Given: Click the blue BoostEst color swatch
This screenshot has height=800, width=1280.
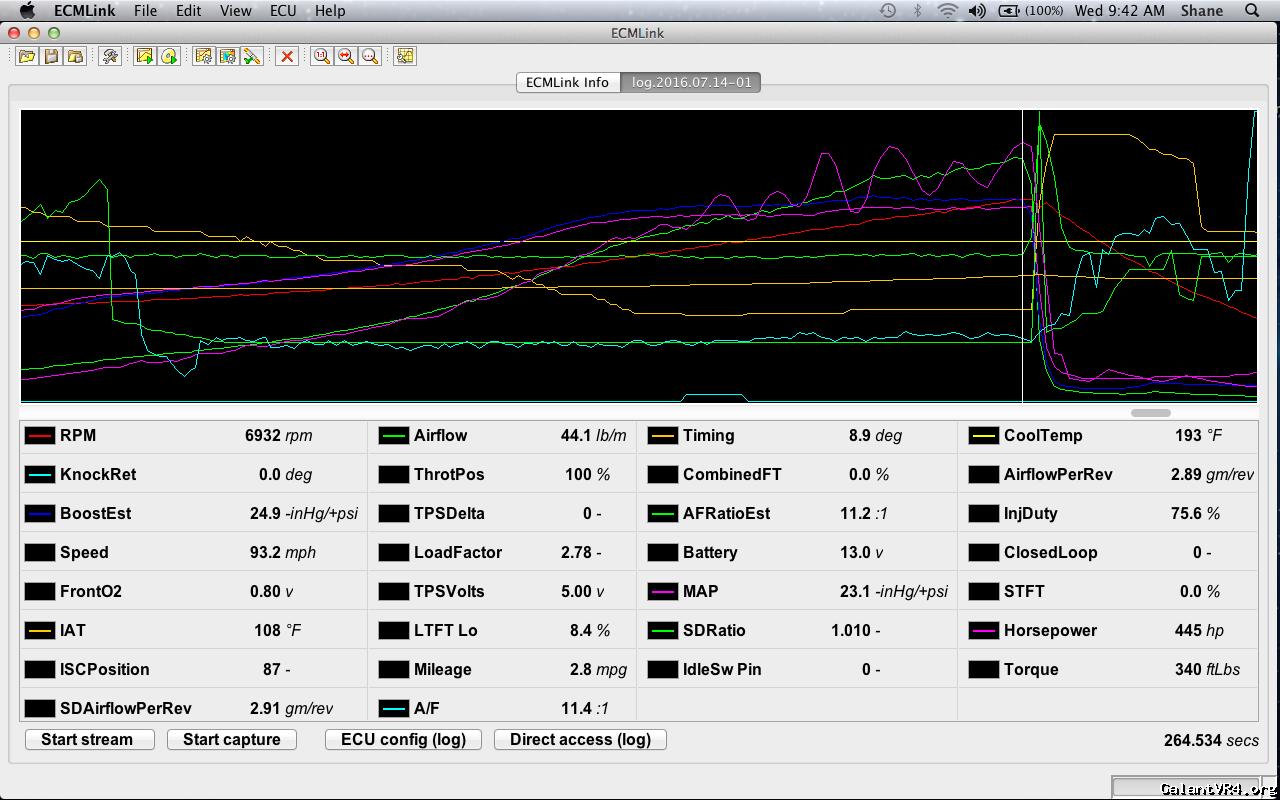Looking at the screenshot, I should click(39, 514).
